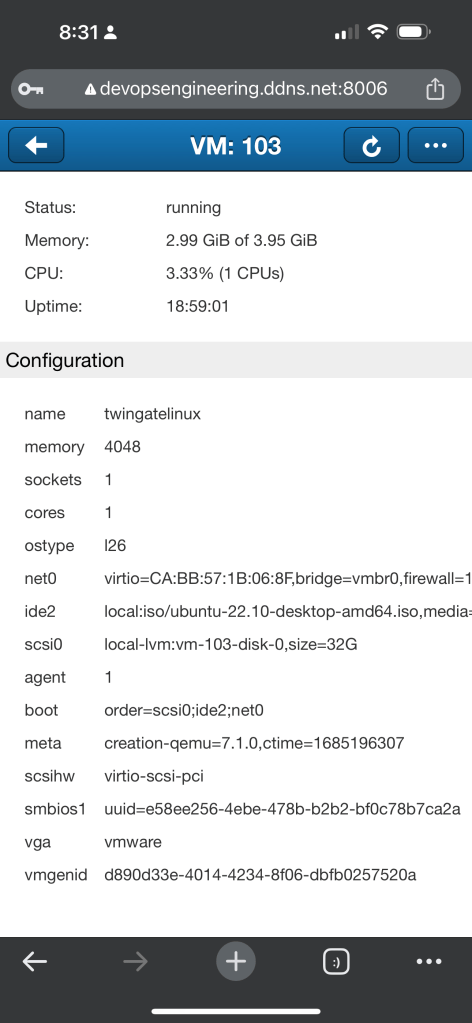Tap the battery indicator in status bar
Viewport: 472px width, 1023px height.
pos(413,31)
